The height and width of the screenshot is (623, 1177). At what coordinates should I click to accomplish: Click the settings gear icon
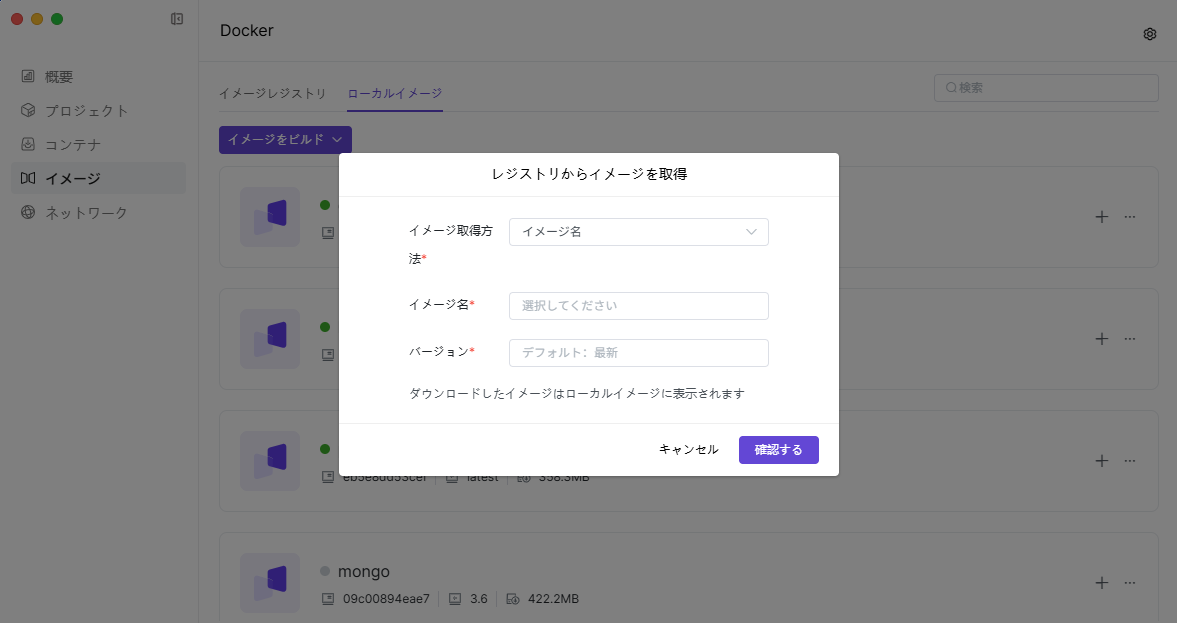1150,34
